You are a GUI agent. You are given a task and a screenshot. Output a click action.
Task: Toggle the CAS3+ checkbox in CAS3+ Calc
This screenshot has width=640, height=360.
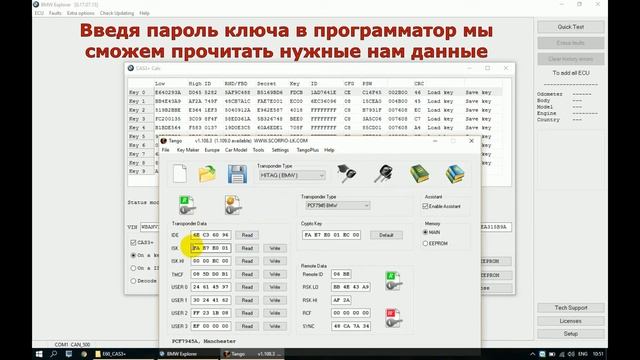coord(133,242)
